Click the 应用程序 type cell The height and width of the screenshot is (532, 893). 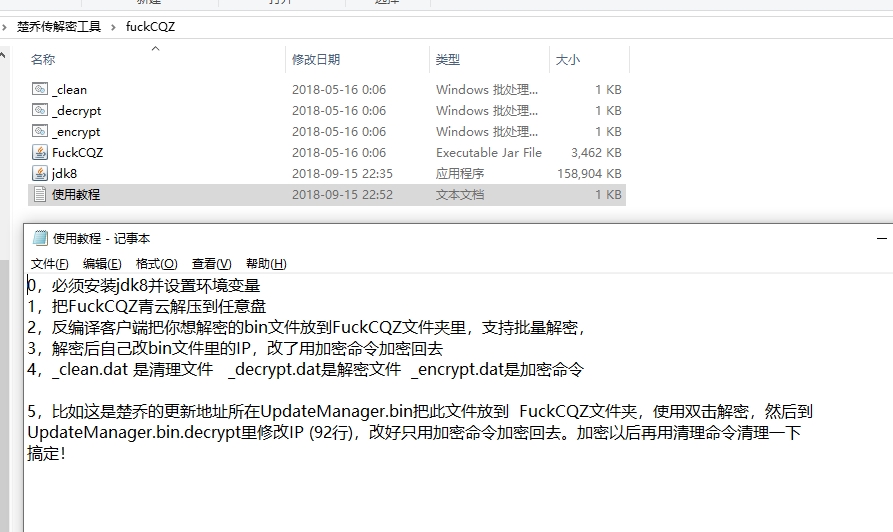click(460, 174)
